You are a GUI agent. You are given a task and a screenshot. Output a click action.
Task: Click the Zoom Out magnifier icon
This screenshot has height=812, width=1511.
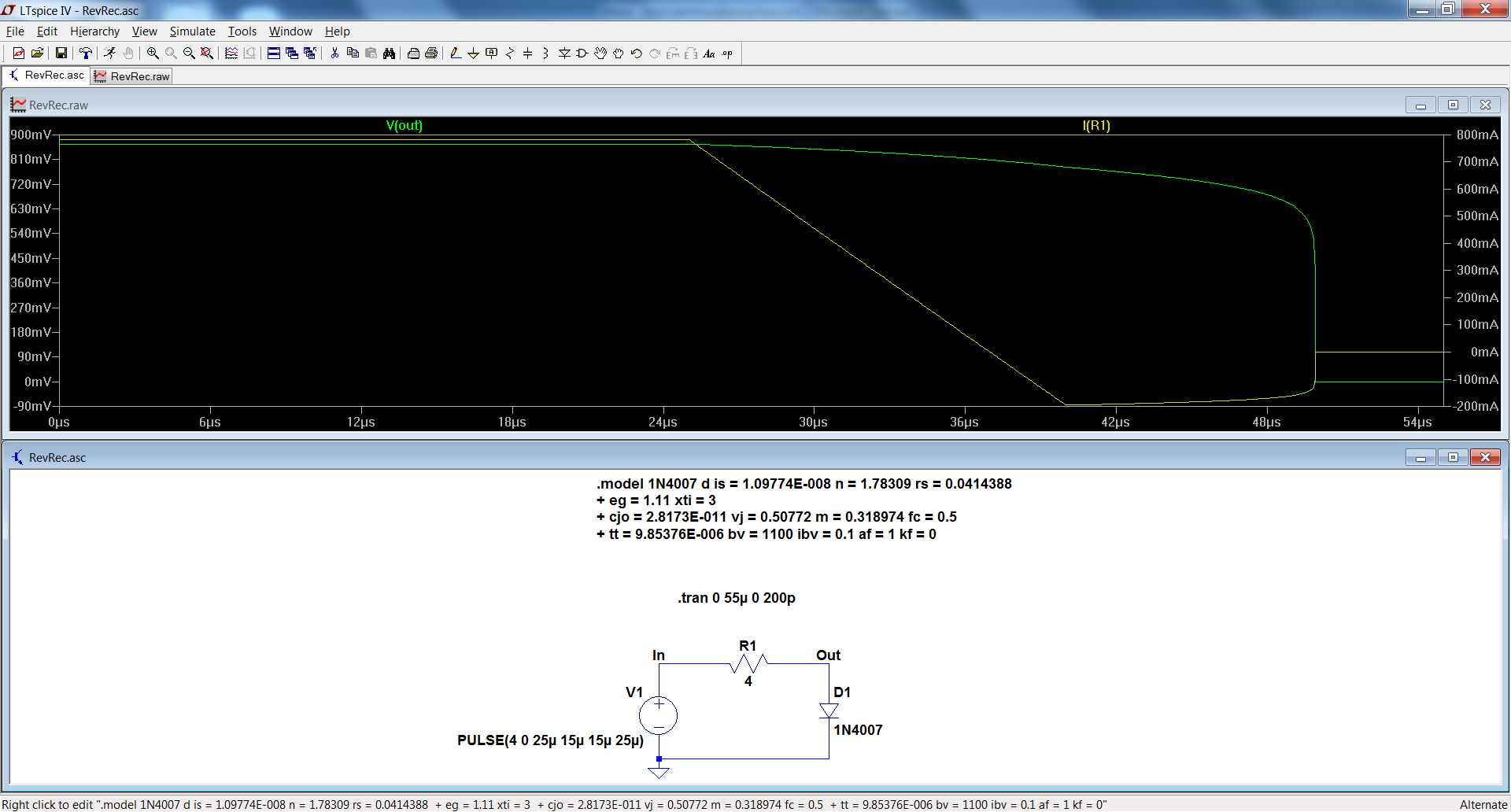click(189, 54)
